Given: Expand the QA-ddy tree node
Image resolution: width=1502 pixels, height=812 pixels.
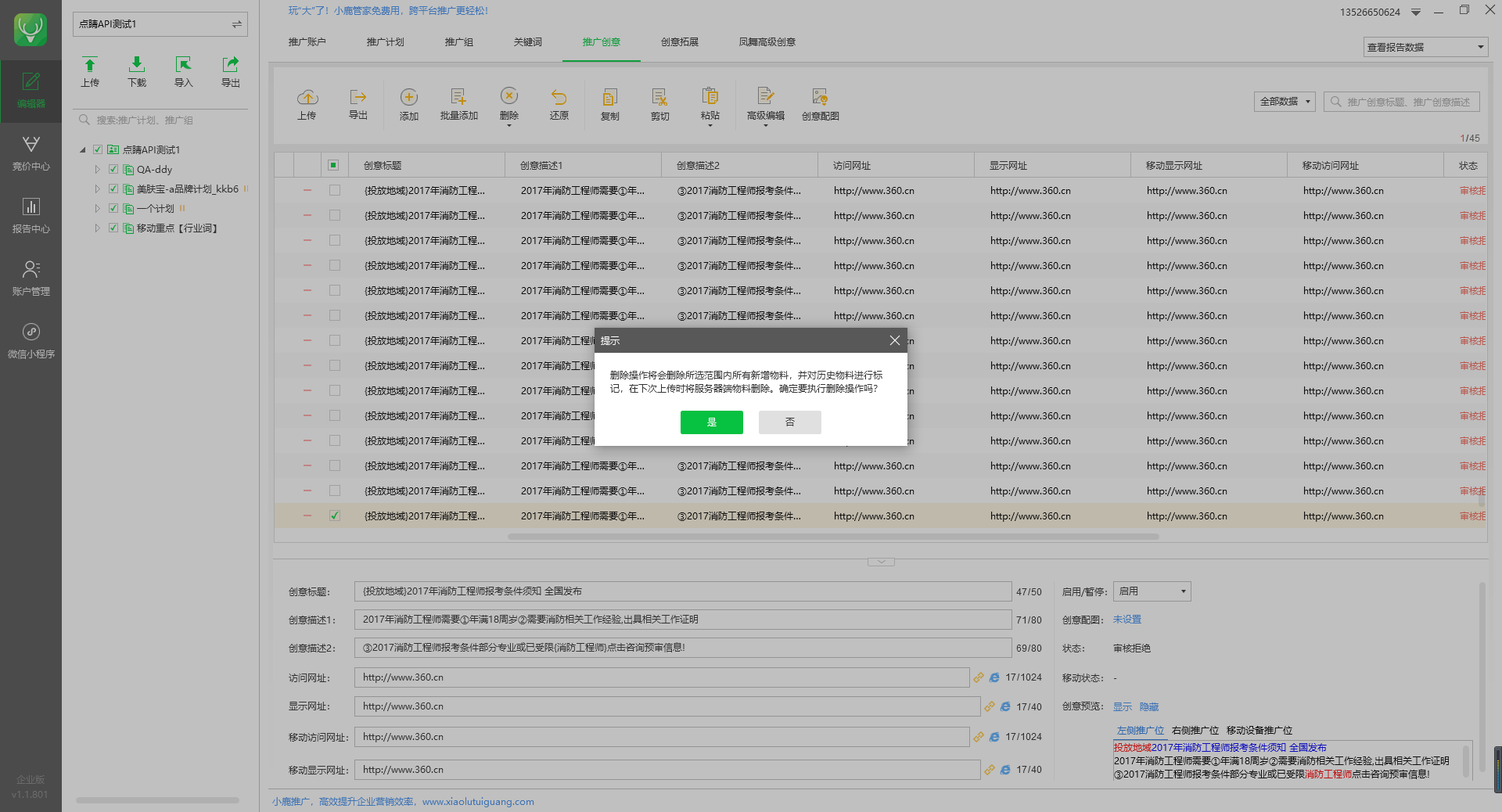Looking at the screenshot, I should click(98, 169).
